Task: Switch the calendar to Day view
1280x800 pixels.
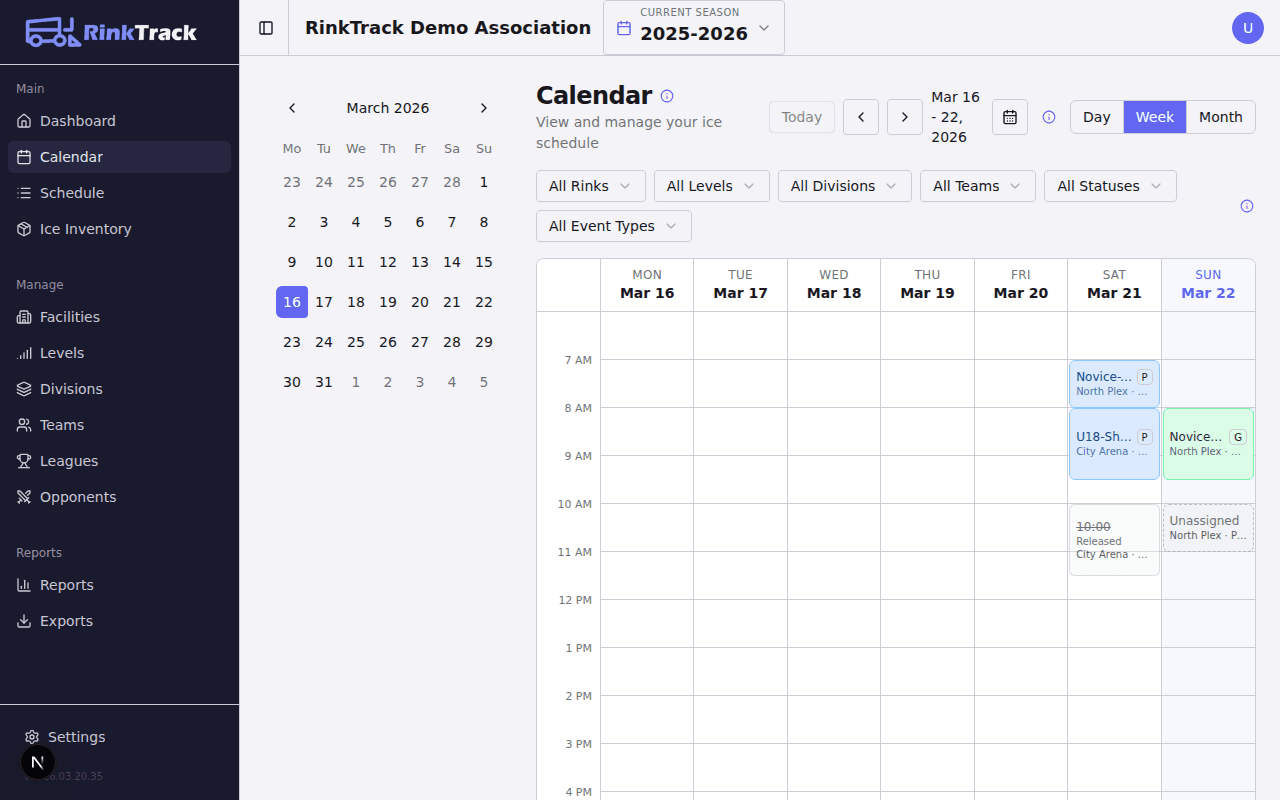Action: pos(1096,117)
